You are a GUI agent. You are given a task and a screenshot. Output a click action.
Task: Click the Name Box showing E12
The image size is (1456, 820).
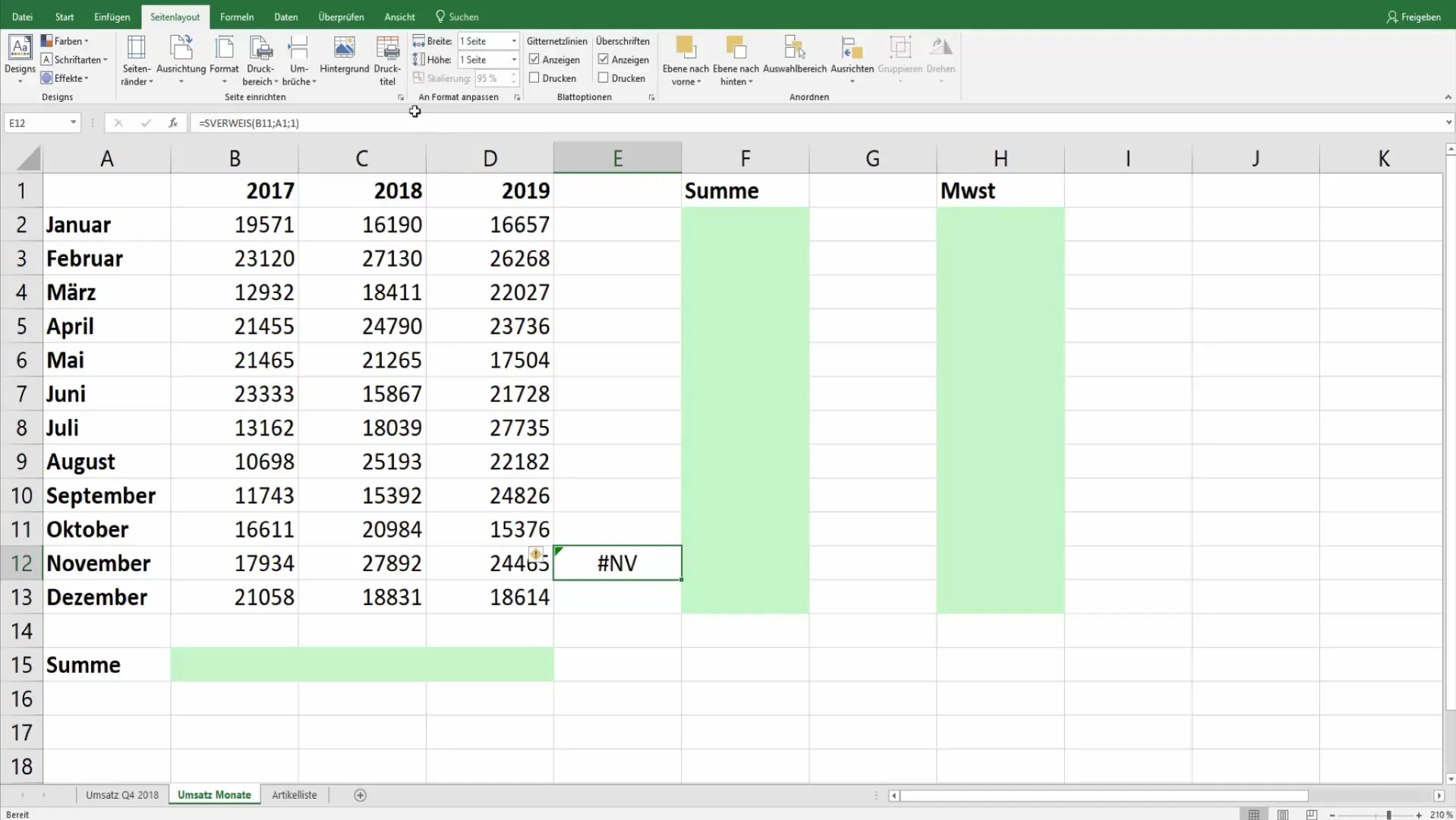pyautogui.click(x=36, y=122)
